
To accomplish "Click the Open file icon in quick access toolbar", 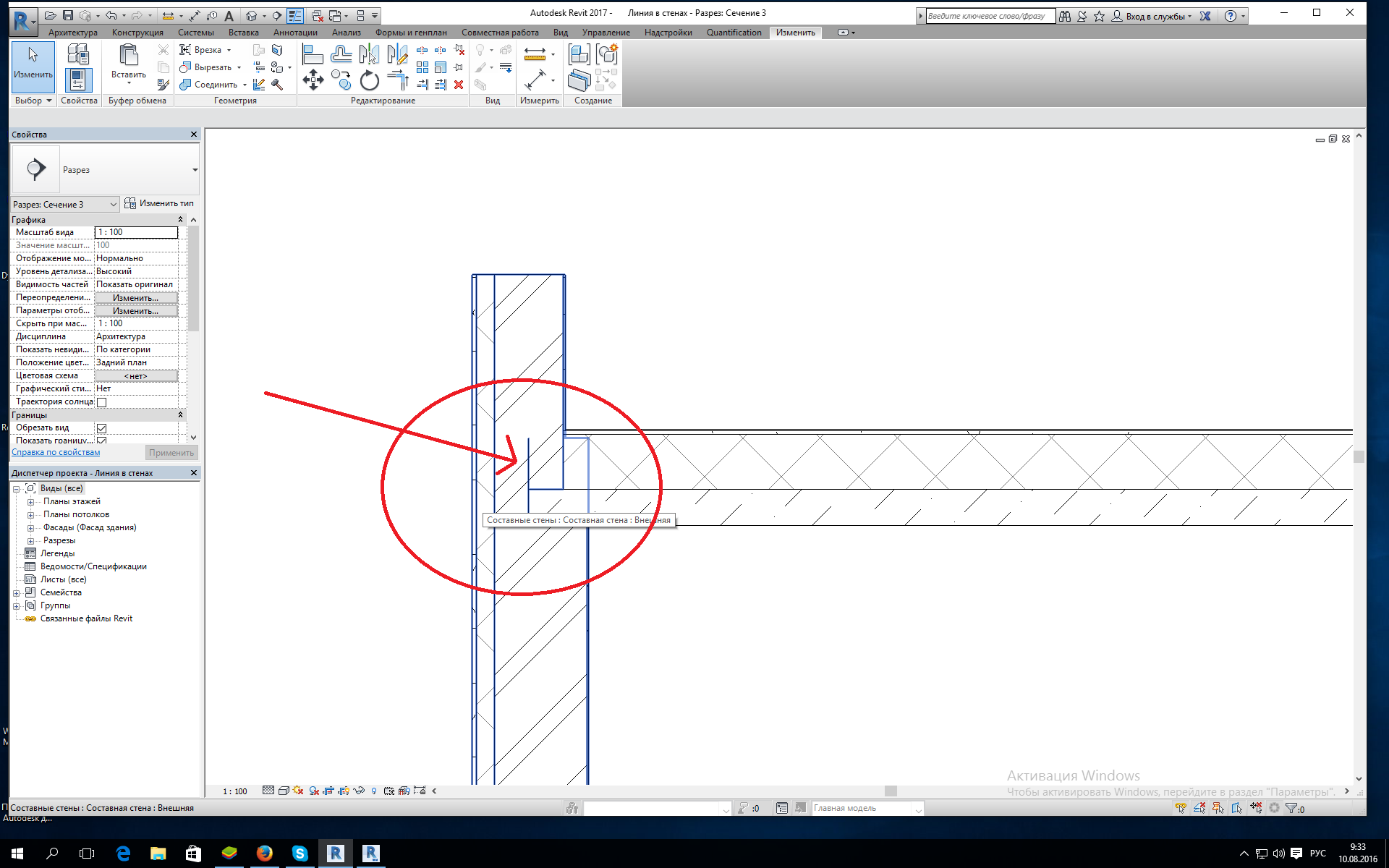I will (50, 15).
